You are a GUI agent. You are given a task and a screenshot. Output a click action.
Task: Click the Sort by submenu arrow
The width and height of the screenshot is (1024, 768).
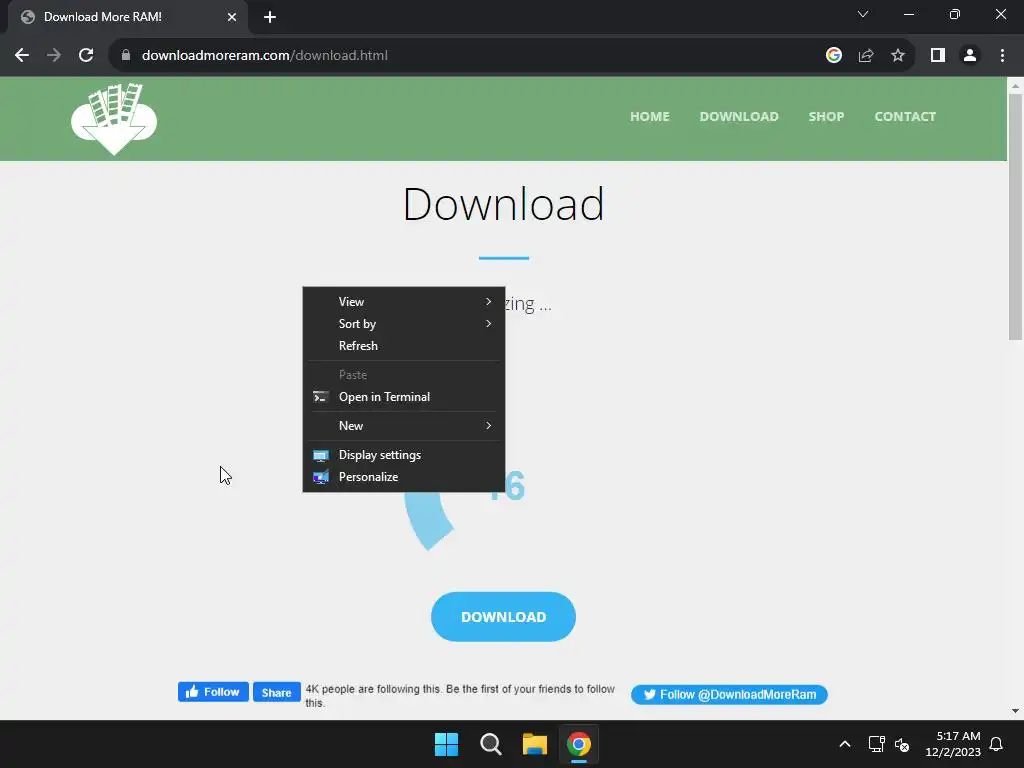(488, 324)
